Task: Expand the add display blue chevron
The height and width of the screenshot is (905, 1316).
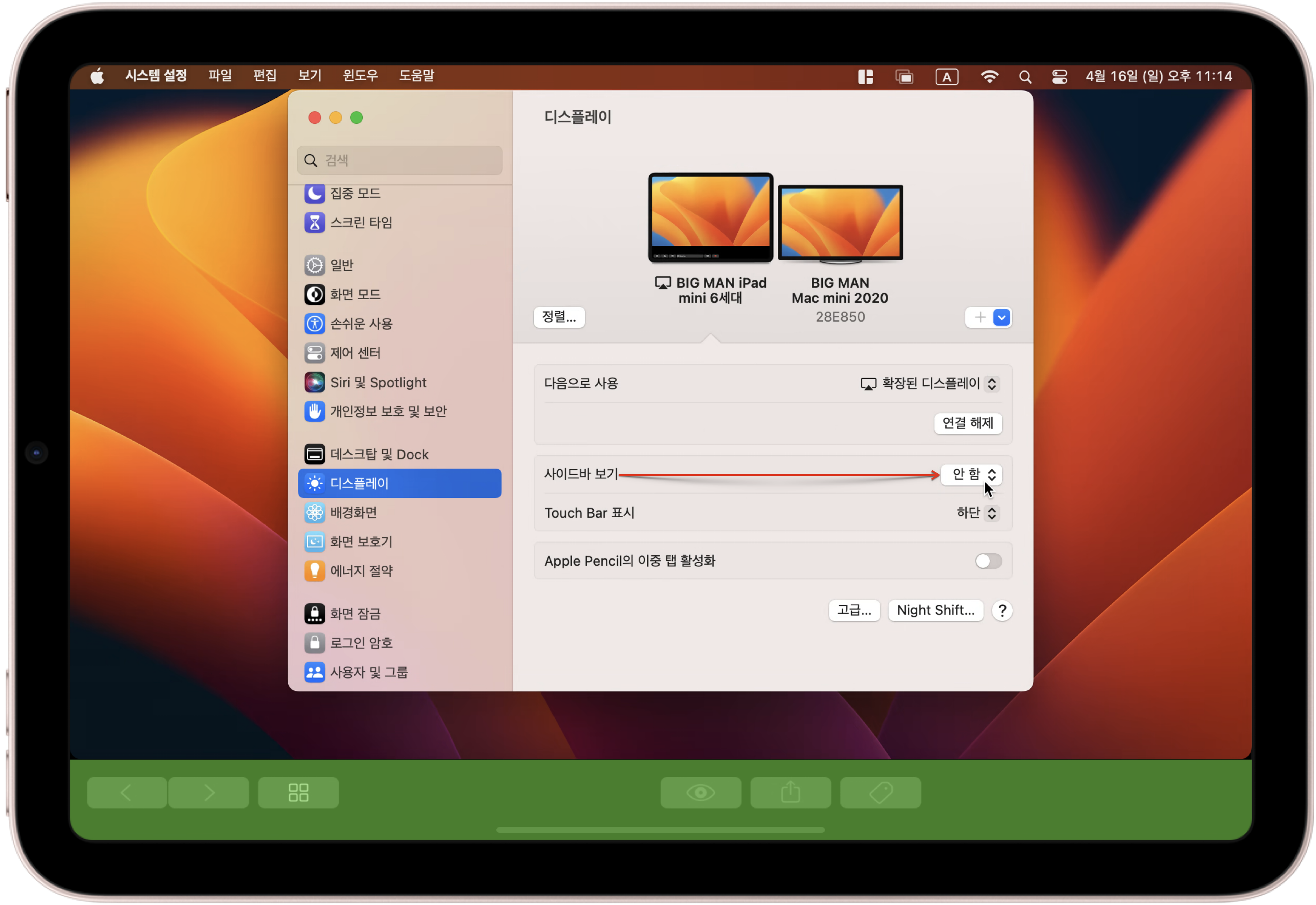Action: click(1002, 318)
